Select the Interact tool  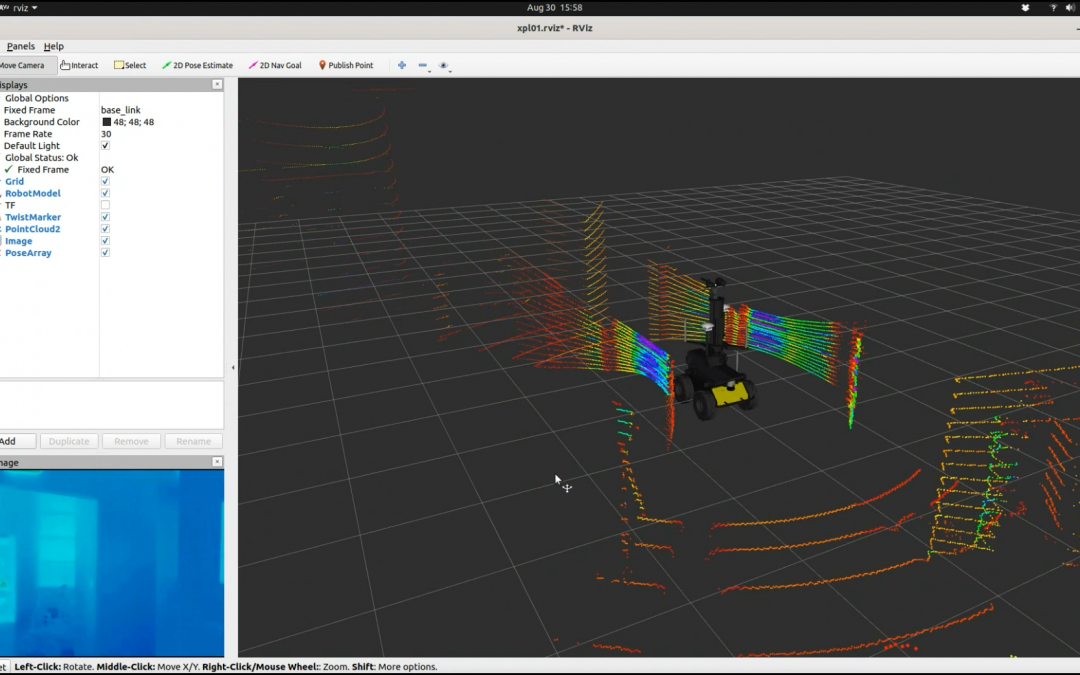tap(79, 65)
